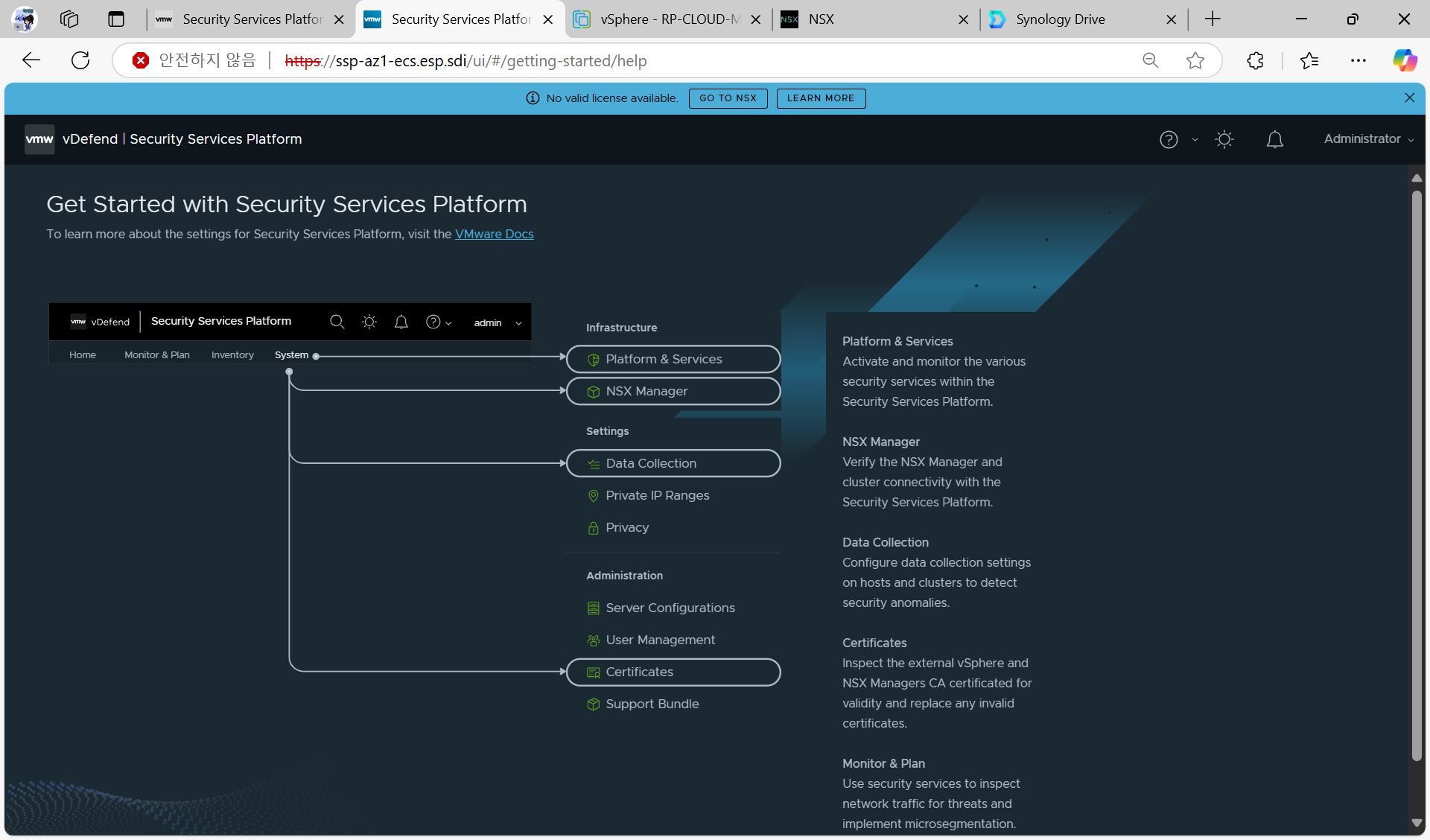This screenshot has height=840, width=1430.
Task: Click the Private IP Ranges pin icon
Action: point(594,496)
